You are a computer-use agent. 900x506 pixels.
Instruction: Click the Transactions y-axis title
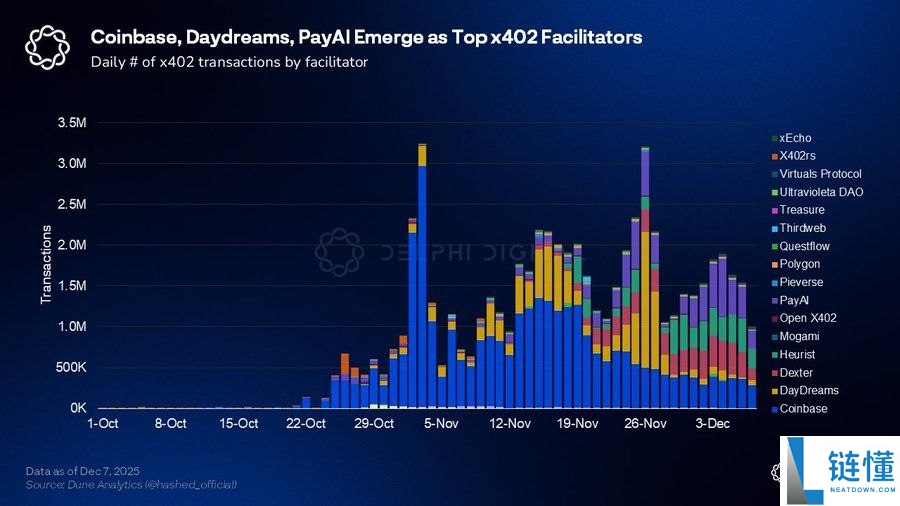coord(46,264)
